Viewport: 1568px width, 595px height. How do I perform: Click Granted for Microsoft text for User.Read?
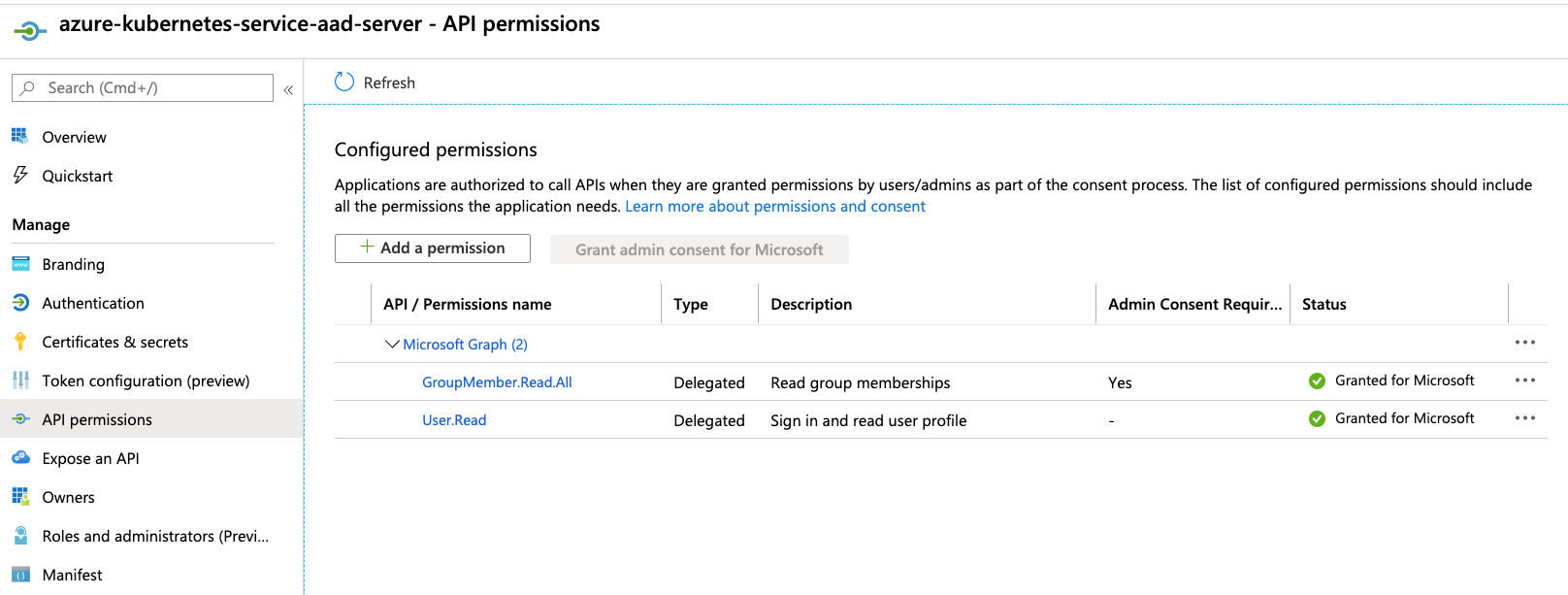[1405, 418]
